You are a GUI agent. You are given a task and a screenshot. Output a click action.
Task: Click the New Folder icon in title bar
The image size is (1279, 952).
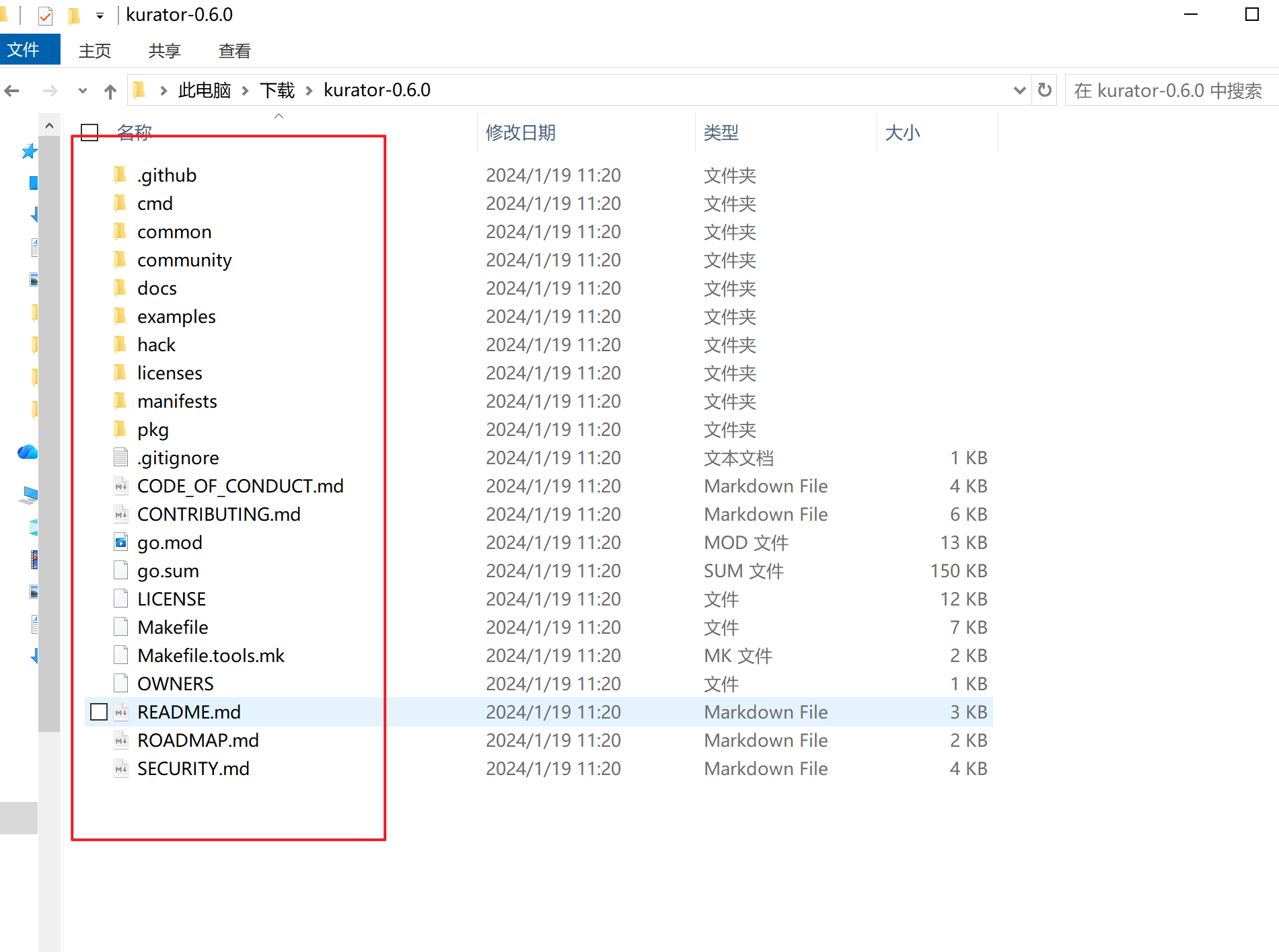[x=74, y=15]
